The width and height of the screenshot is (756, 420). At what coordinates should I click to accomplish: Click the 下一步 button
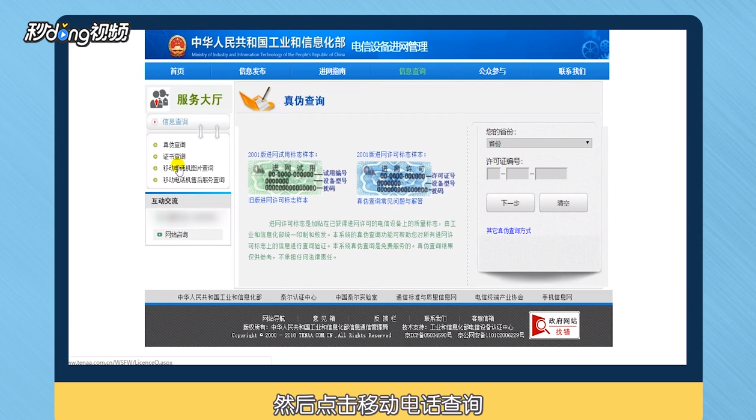point(510,203)
